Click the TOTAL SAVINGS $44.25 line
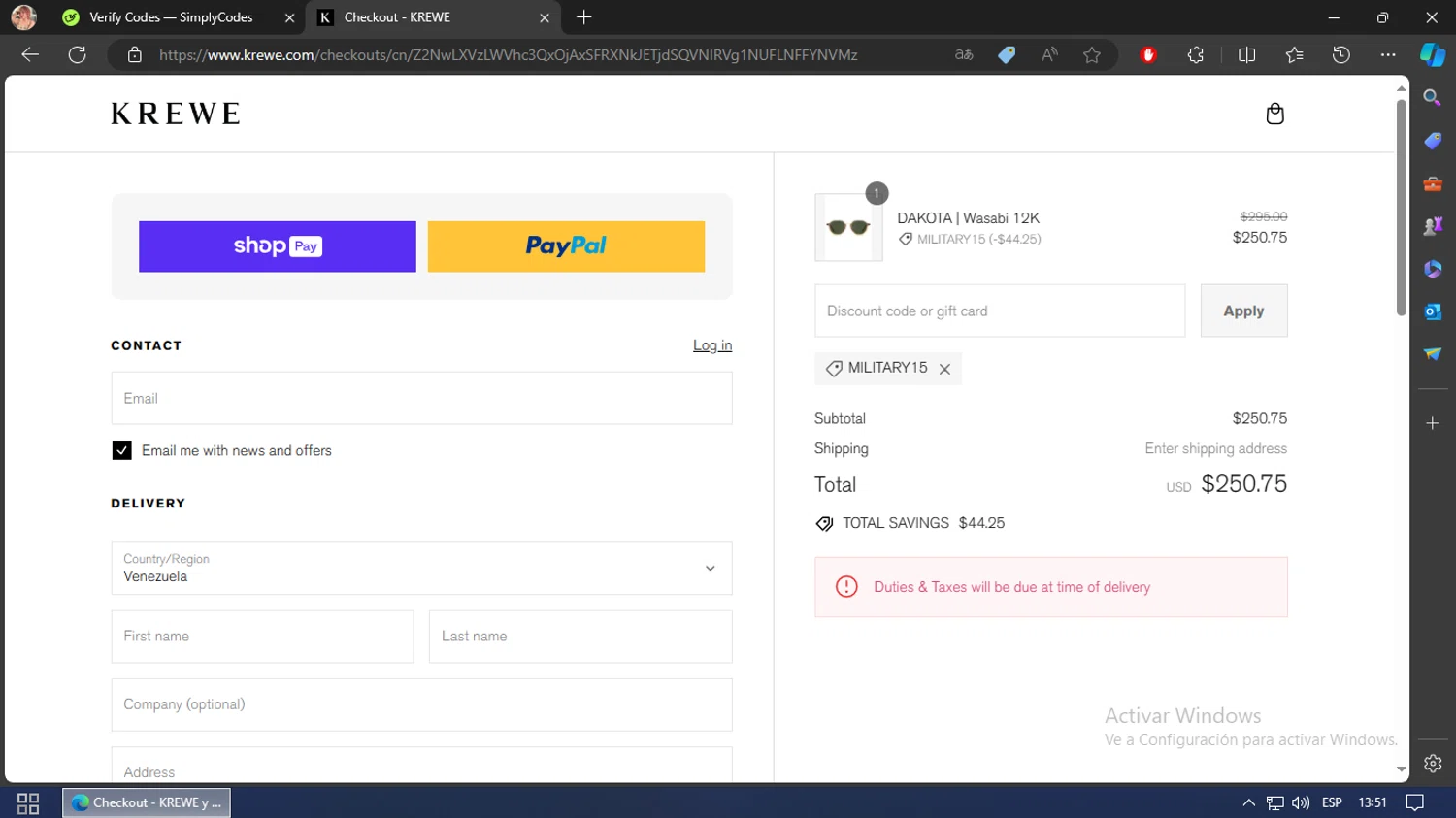1456x818 pixels. click(x=910, y=523)
